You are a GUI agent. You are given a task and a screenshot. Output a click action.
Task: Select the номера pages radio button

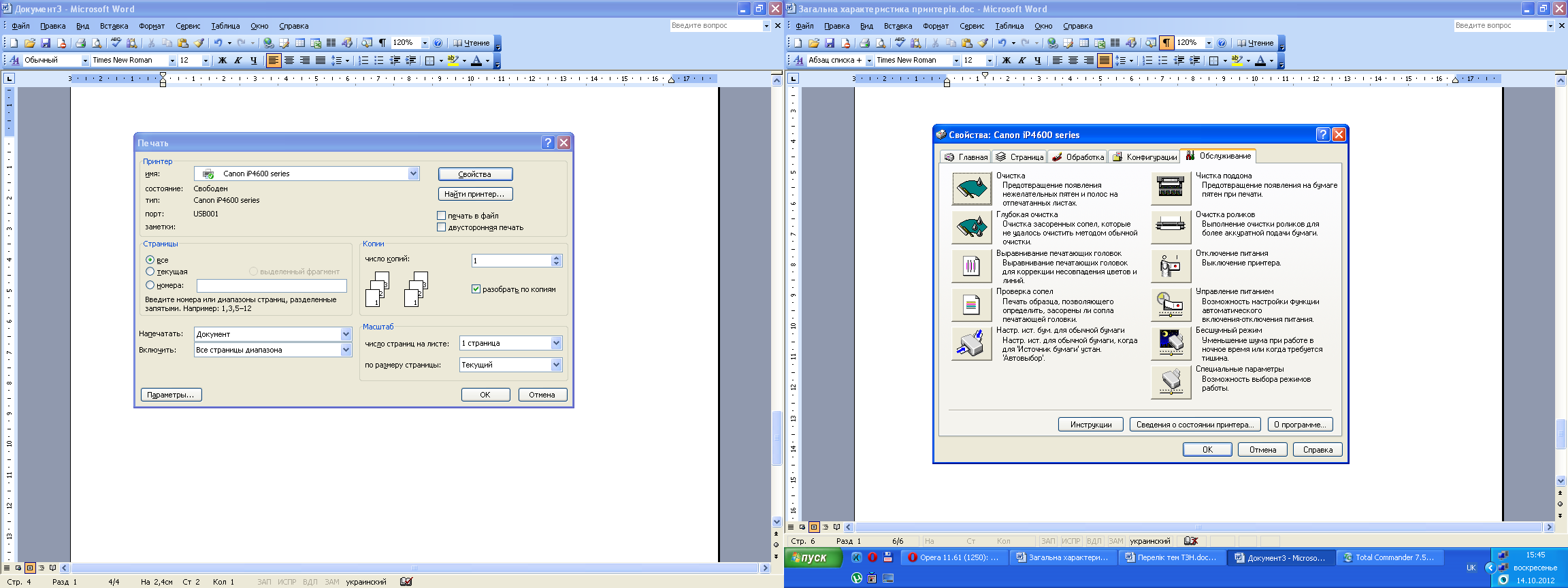150,285
